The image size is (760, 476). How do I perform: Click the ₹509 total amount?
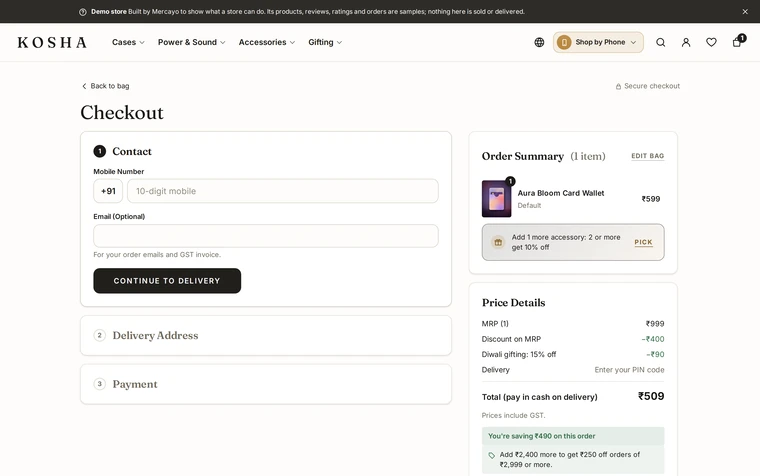(651, 397)
